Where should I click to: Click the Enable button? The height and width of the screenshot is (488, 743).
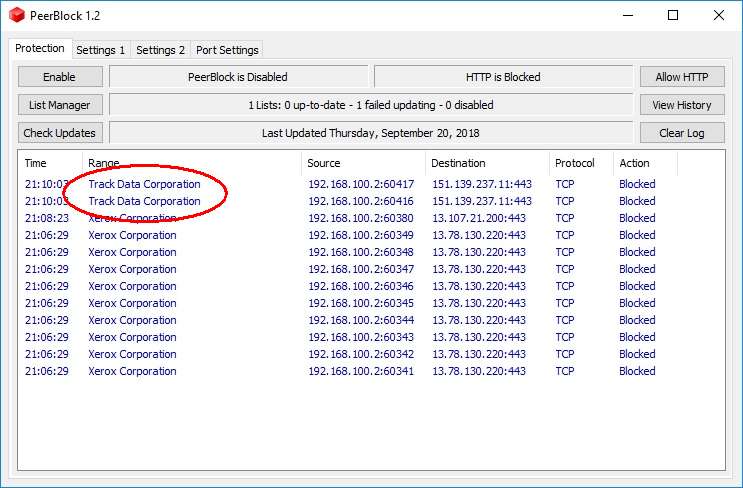[x=60, y=77]
